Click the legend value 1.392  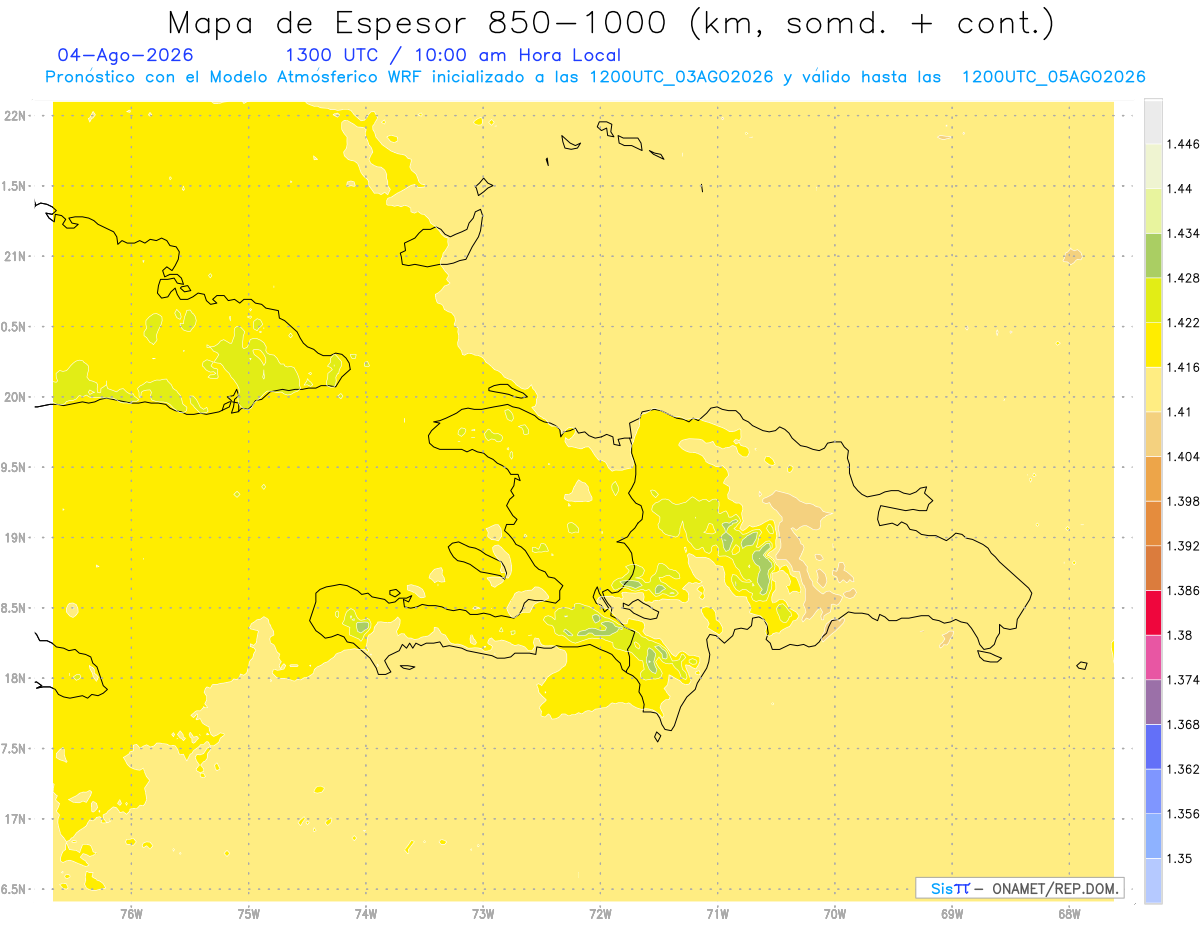click(x=1181, y=546)
